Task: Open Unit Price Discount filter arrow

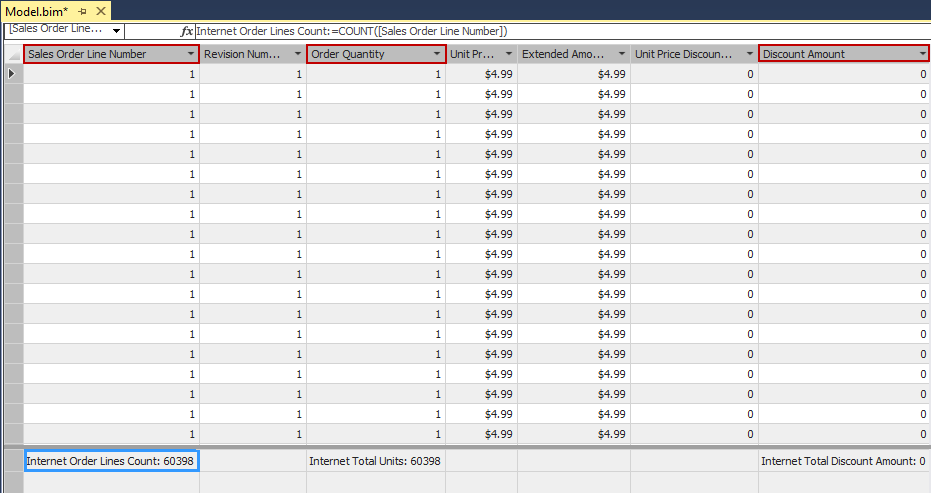Action: [750, 54]
